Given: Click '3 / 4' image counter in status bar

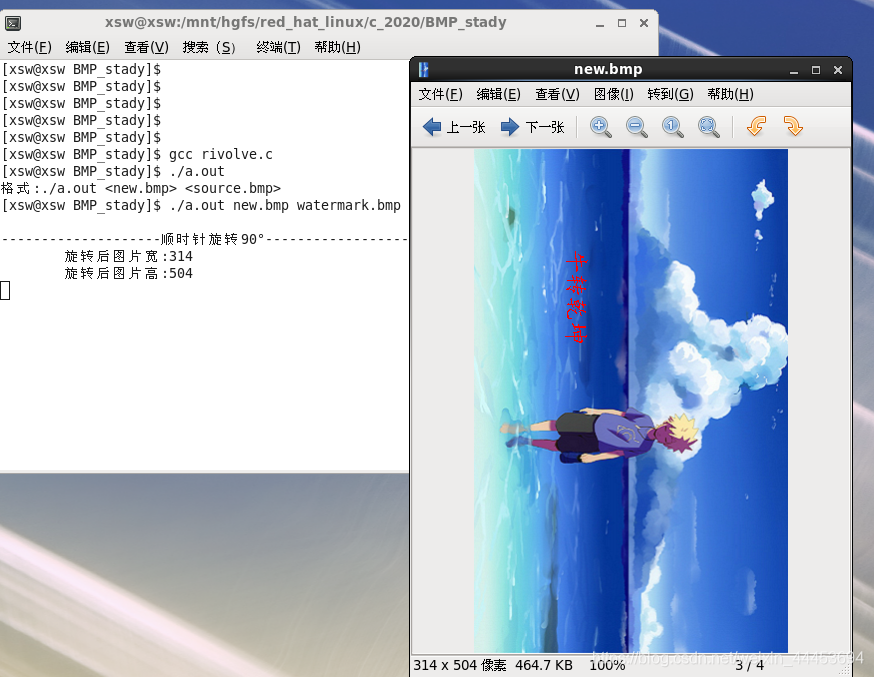Looking at the screenshot, I should pos(749,665).
